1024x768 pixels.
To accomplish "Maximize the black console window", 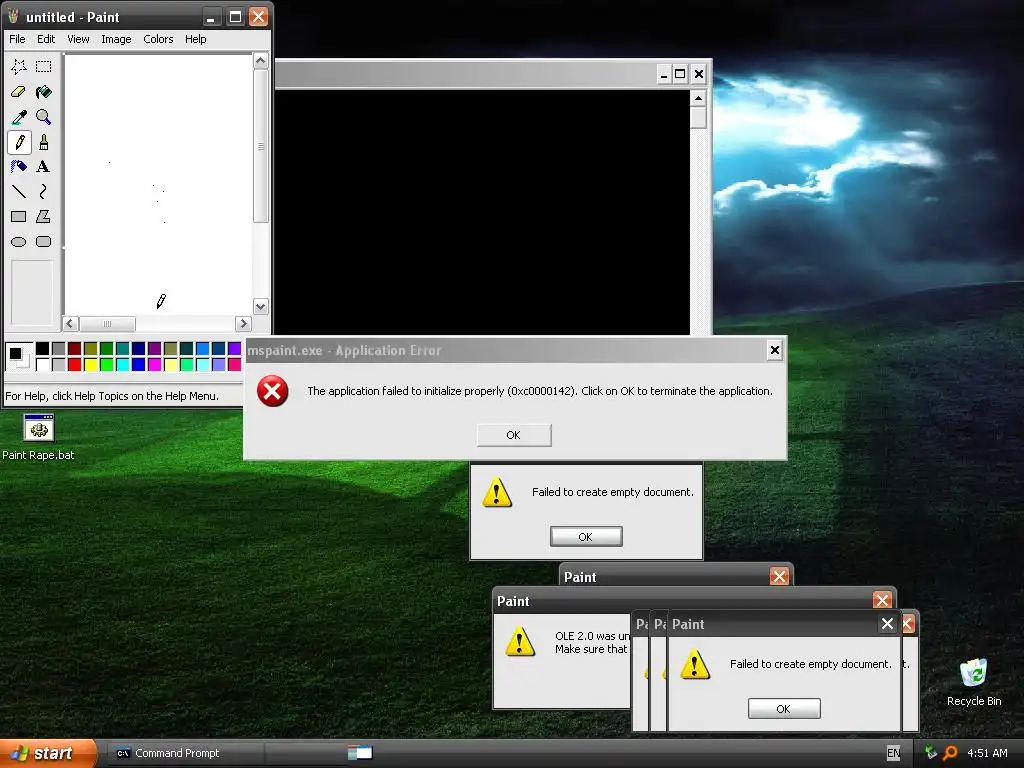I will (680, 74).
